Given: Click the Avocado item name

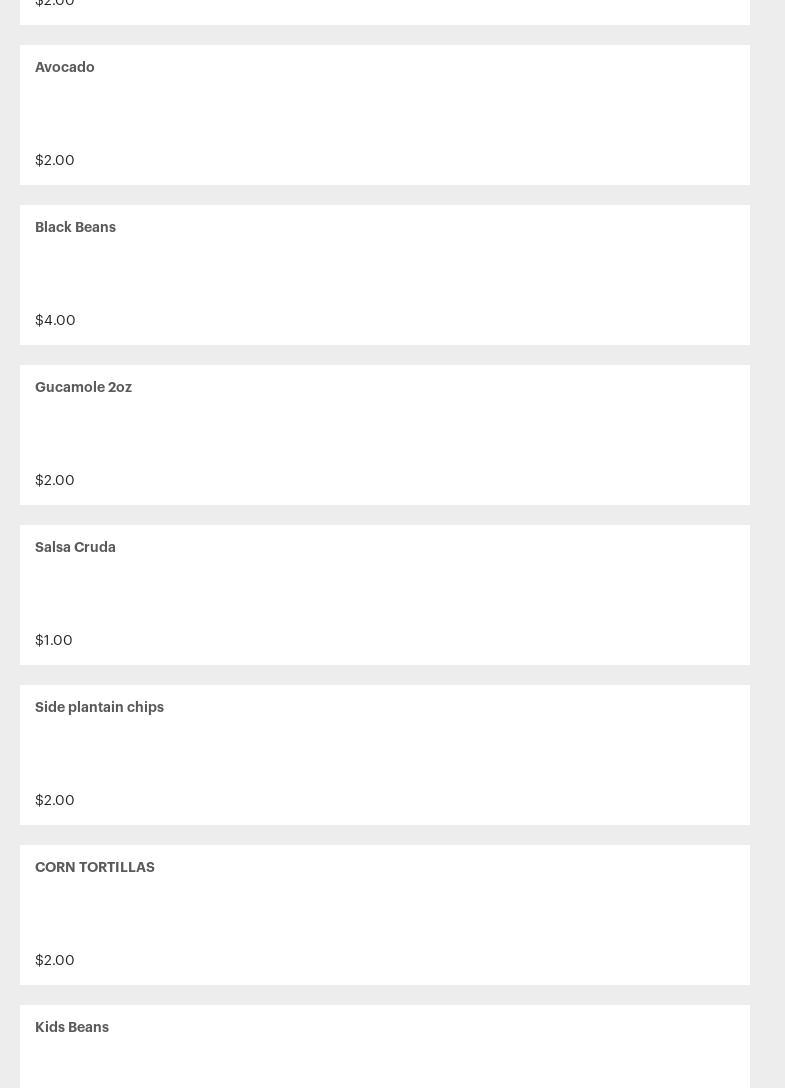Looking at the screenshot, I should [65, 67].
